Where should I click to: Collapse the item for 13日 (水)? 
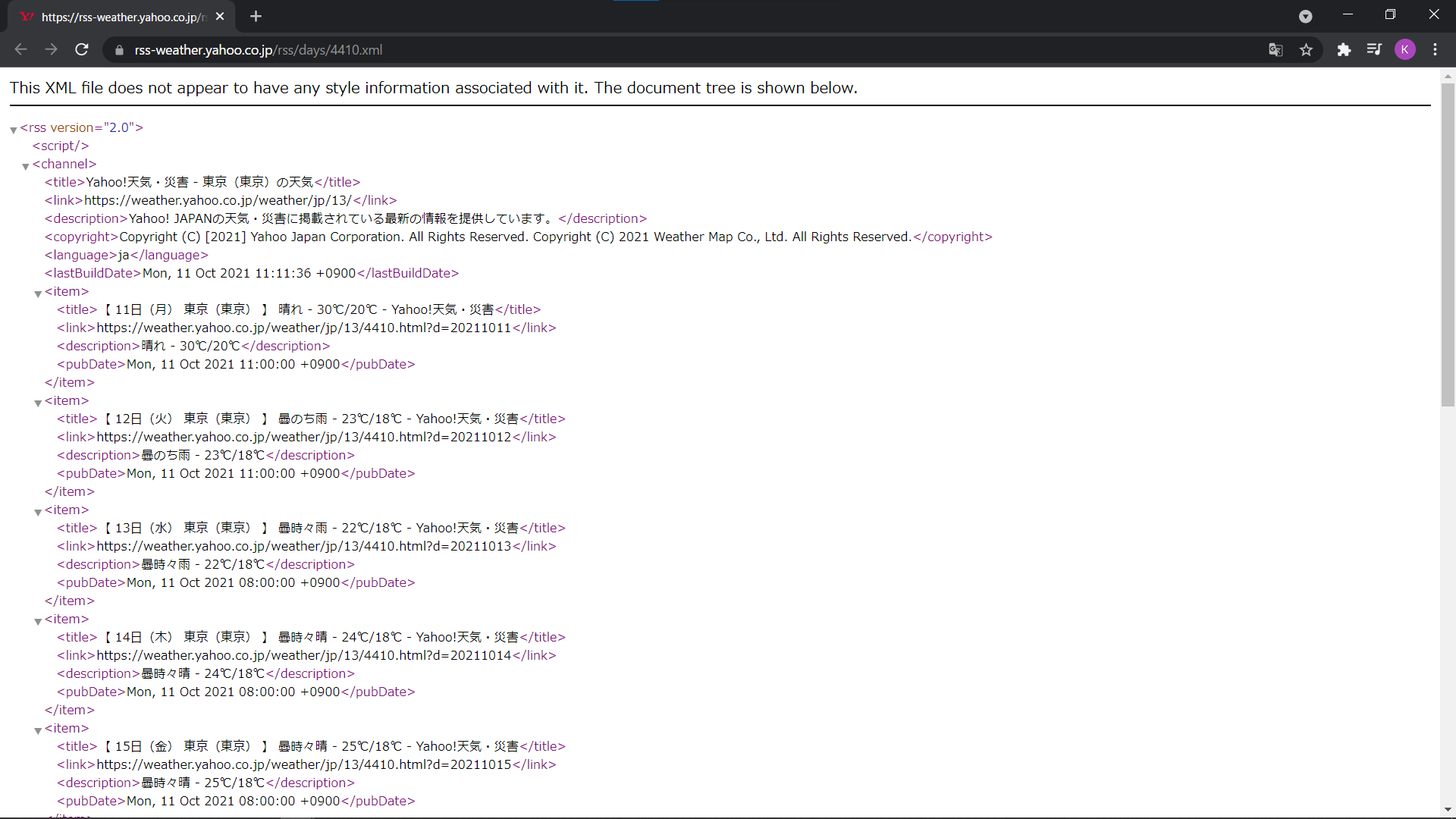(38, 512)
